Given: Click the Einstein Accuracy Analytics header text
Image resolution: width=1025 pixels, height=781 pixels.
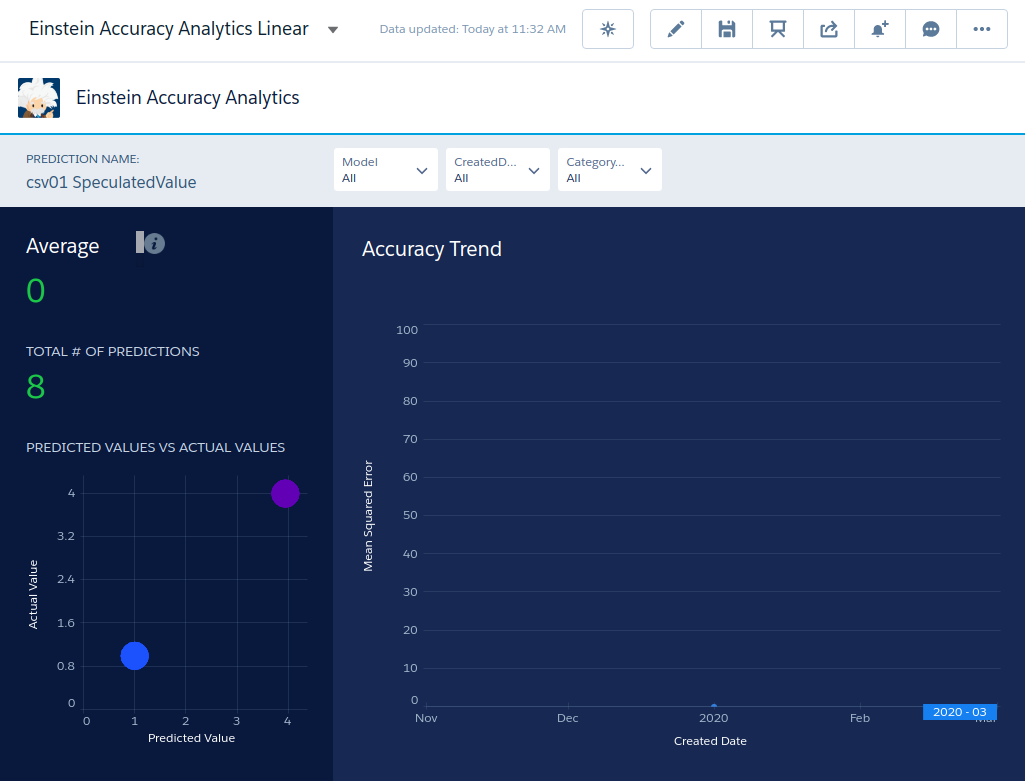Looking at the screenshot, I should click(188, 97).
